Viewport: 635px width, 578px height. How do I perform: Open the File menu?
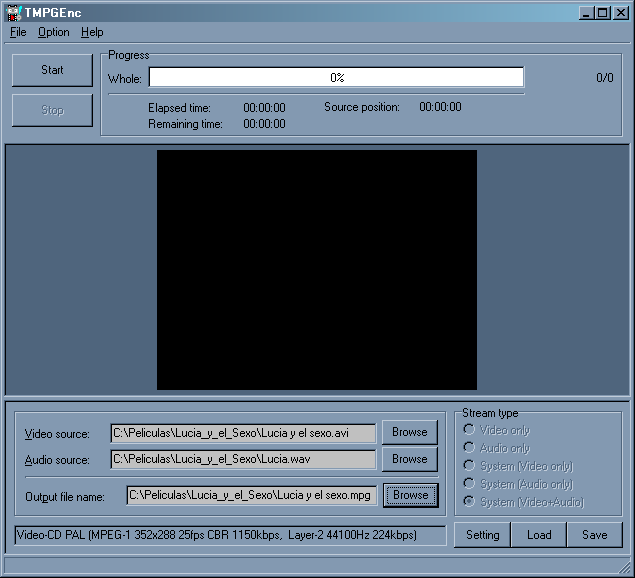(x=18, y=32)
